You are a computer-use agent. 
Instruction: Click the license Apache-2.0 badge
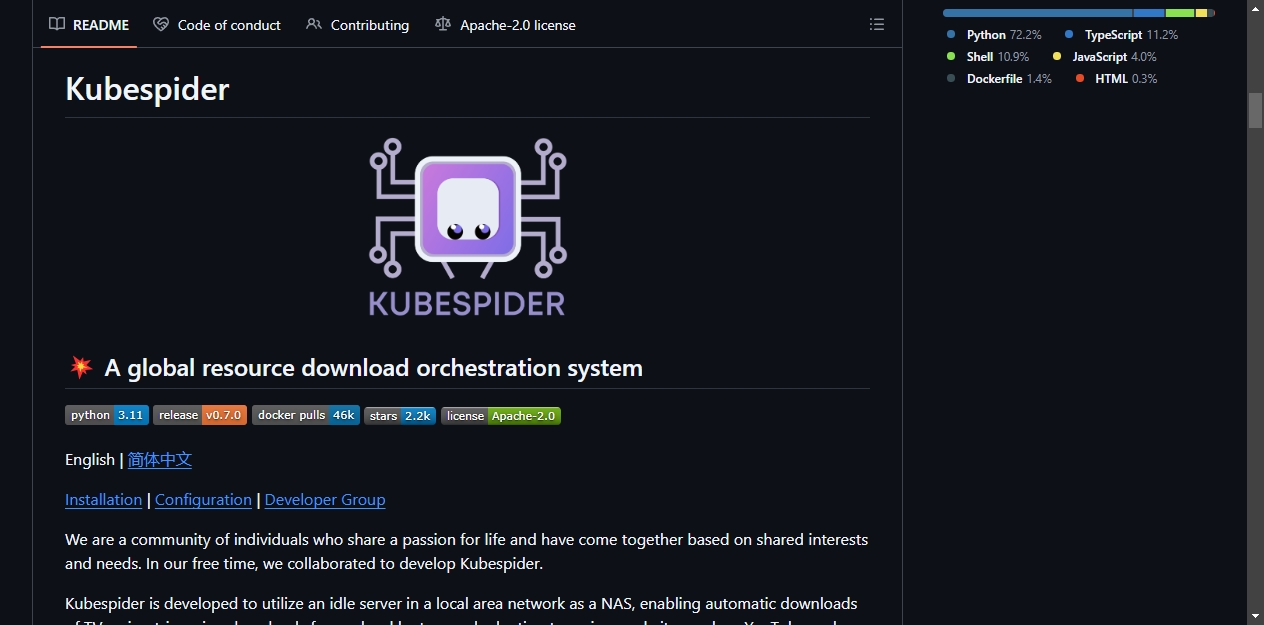pyautogui.click(x=501, y=415)
